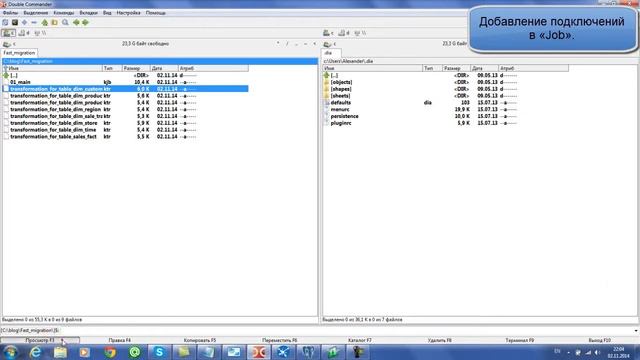Open Google Chrome from taskbar
Viewport: 640px width, 360px height.
point(110,352)
